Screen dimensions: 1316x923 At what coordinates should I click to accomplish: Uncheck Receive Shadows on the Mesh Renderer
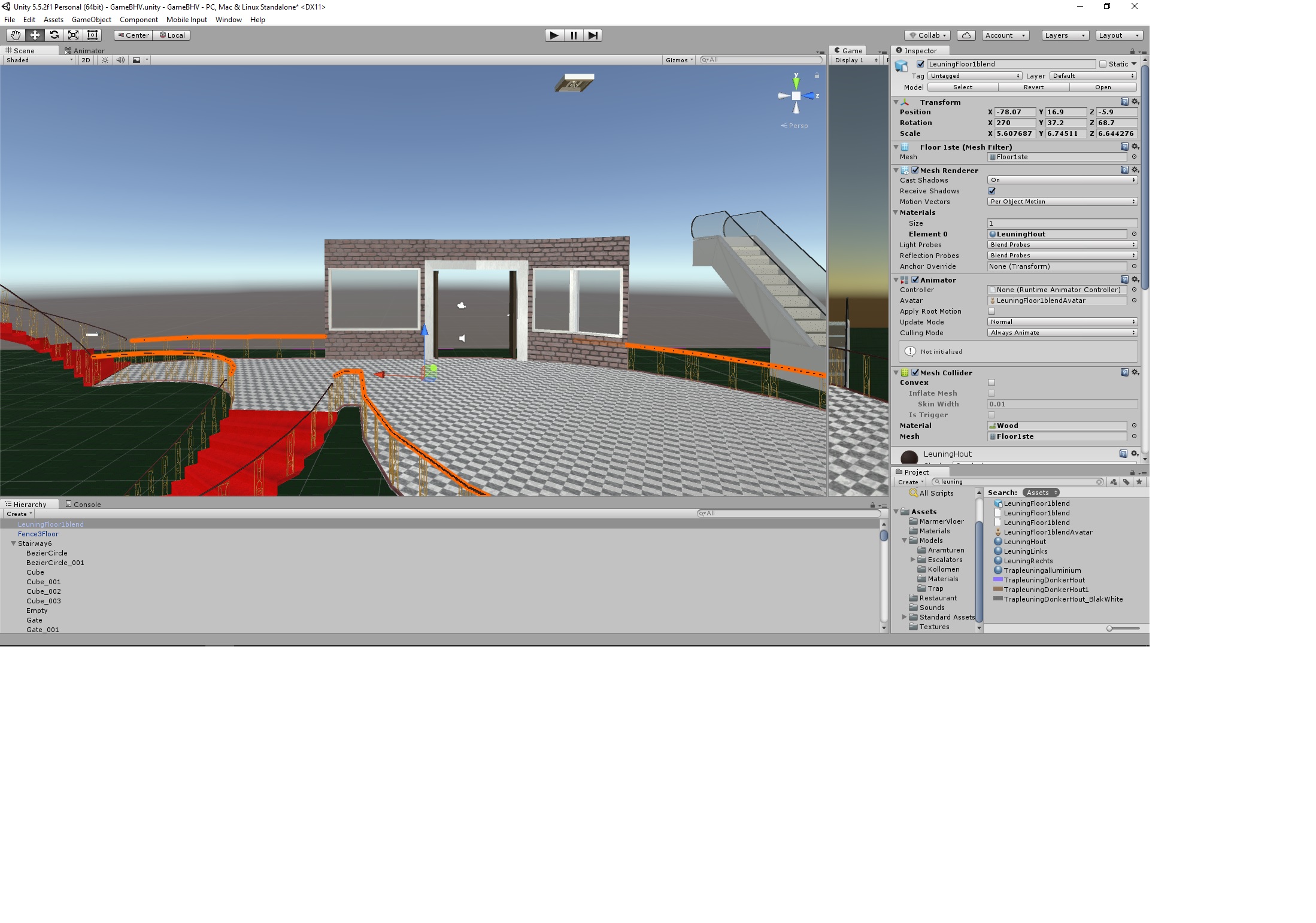coord(993,191)
